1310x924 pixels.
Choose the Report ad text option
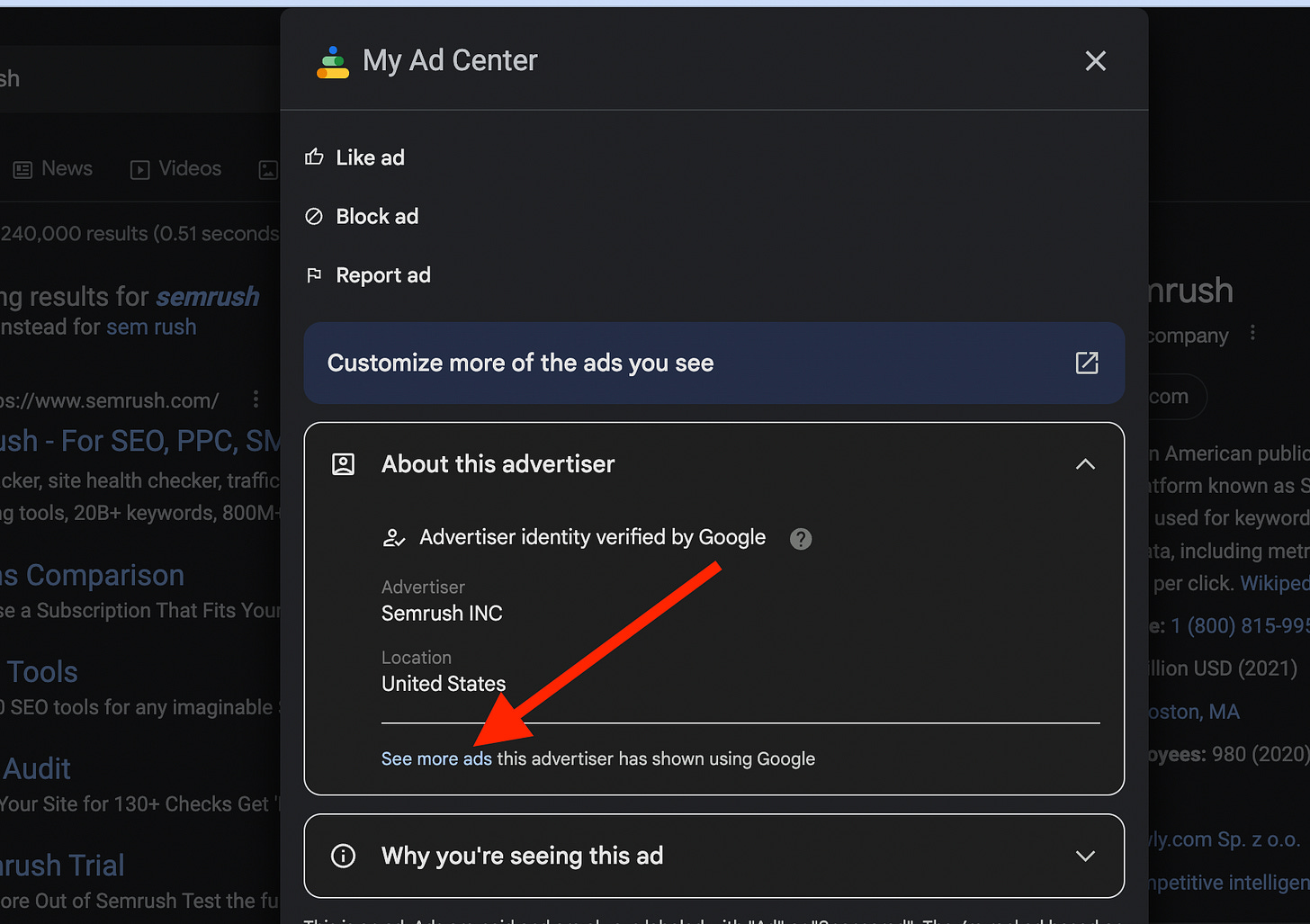[383, 275]
